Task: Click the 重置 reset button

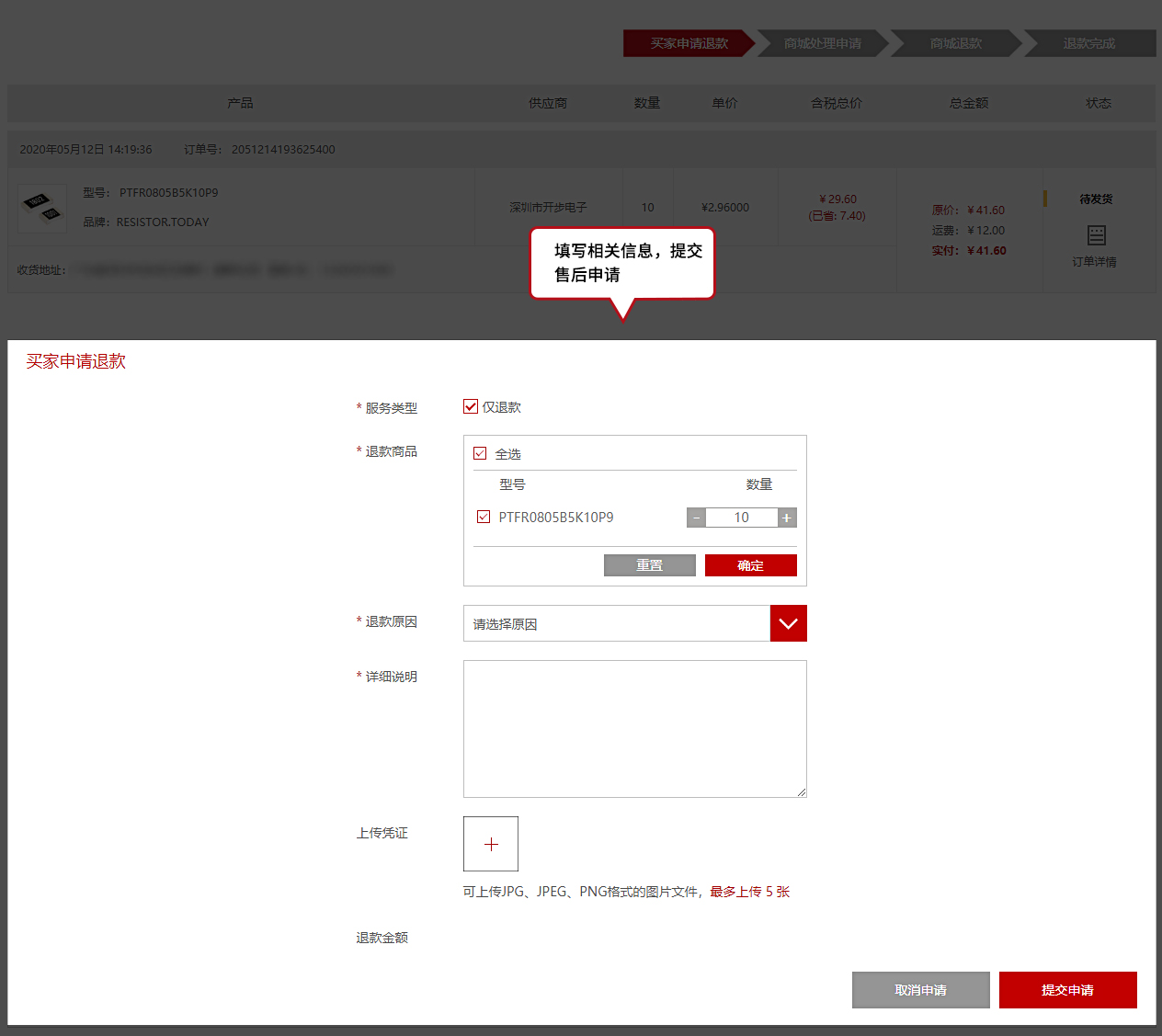Action: point(649,565)
